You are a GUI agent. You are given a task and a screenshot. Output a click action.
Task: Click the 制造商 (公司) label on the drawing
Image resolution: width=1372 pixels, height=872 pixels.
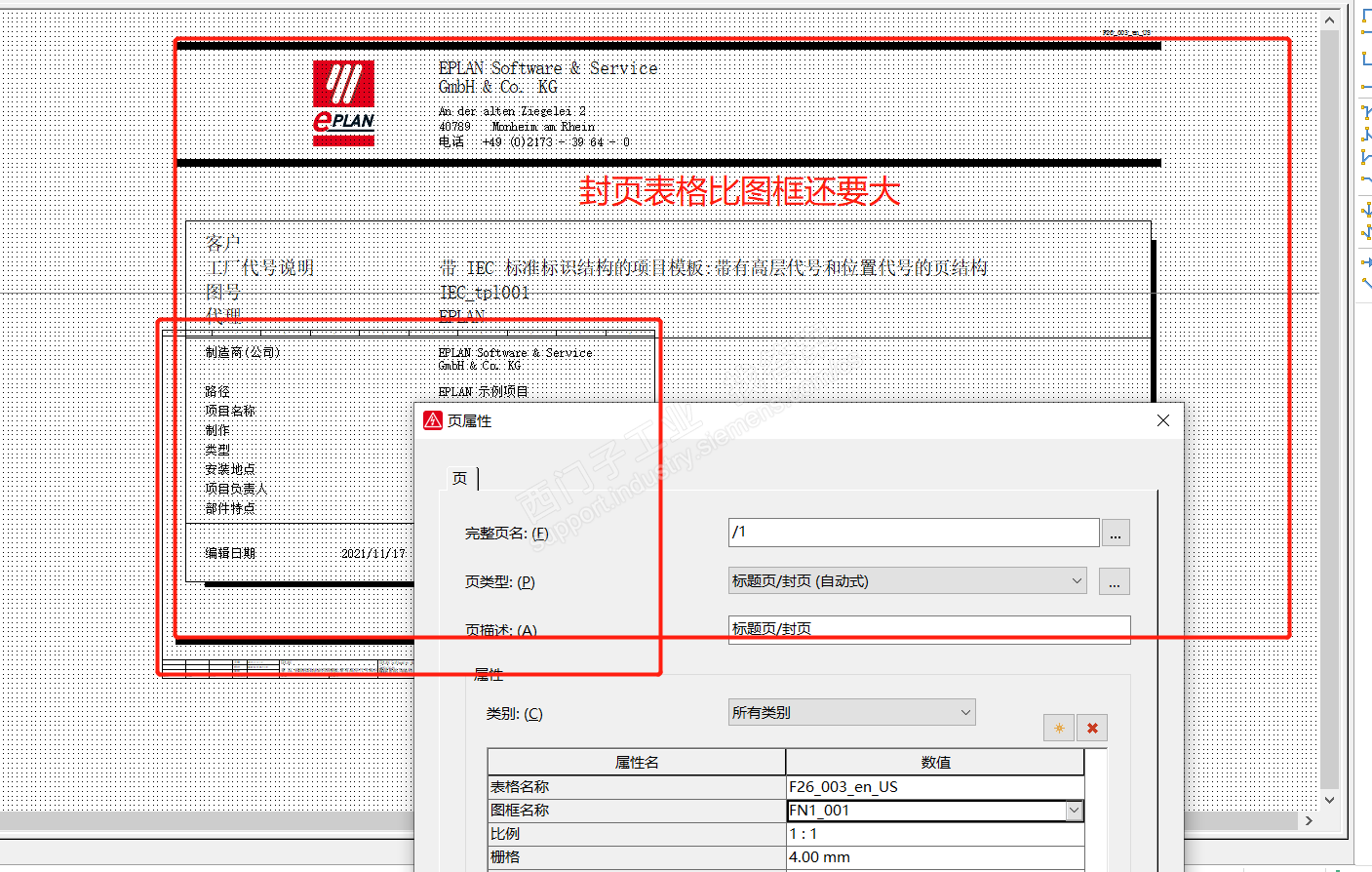[x=243, y=352]
